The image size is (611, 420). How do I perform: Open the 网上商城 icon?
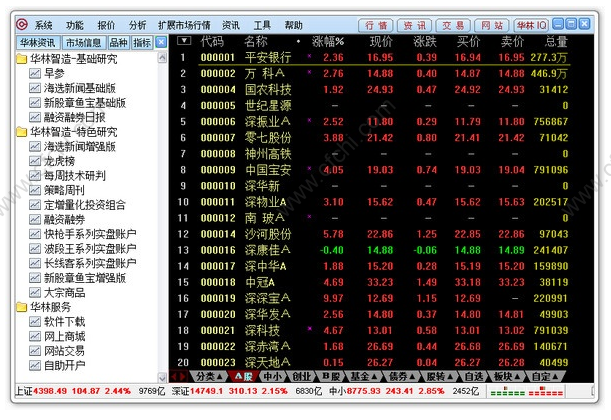(x=35, y=336)
